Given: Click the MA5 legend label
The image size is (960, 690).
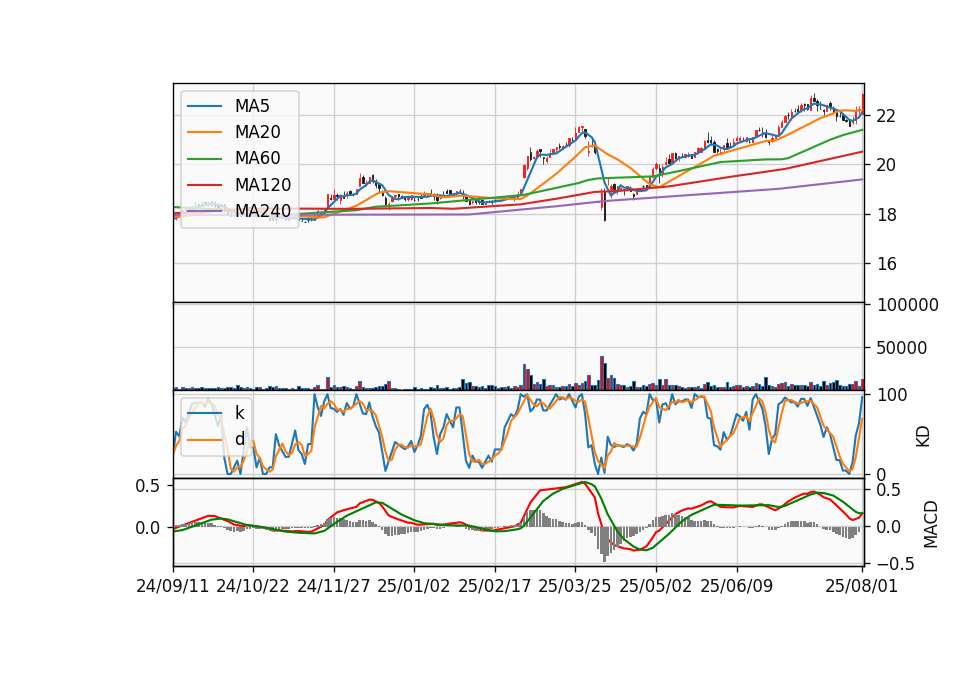Looking at the screenshot, I should [252, 106].
